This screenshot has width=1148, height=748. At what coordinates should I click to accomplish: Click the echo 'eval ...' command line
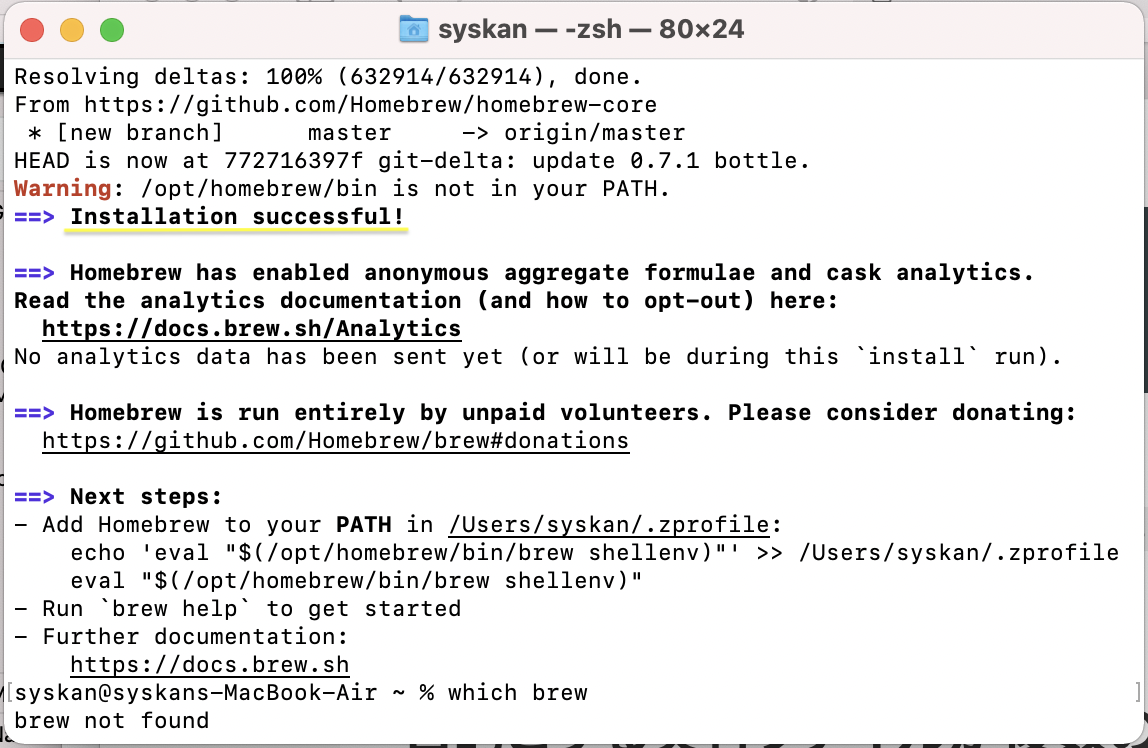594,553
